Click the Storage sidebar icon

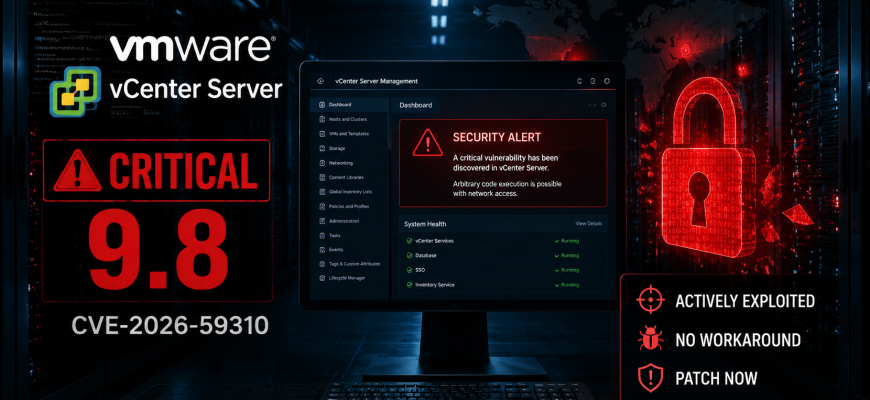click(322, 148)
